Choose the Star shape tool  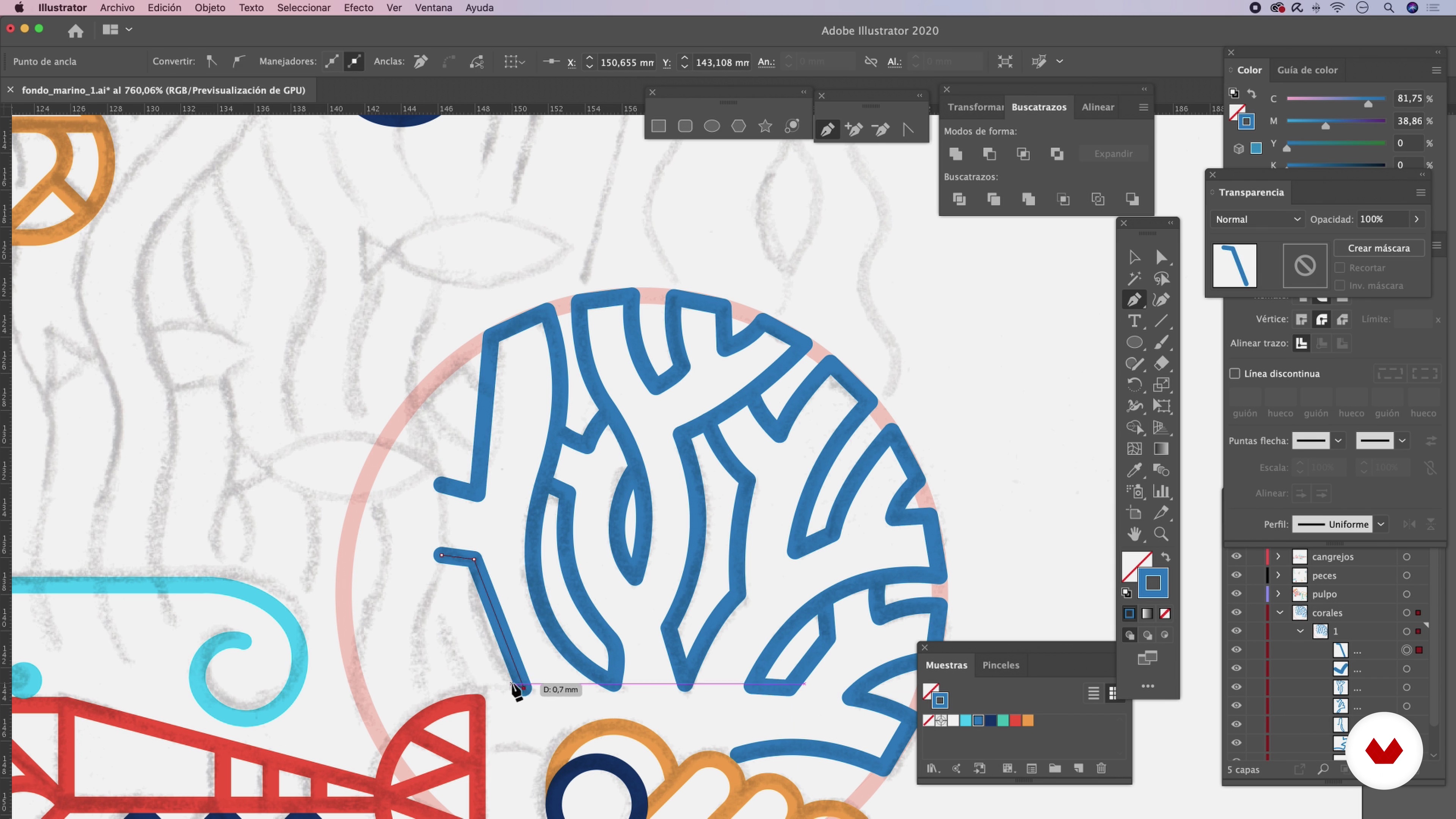pos(765,126)
